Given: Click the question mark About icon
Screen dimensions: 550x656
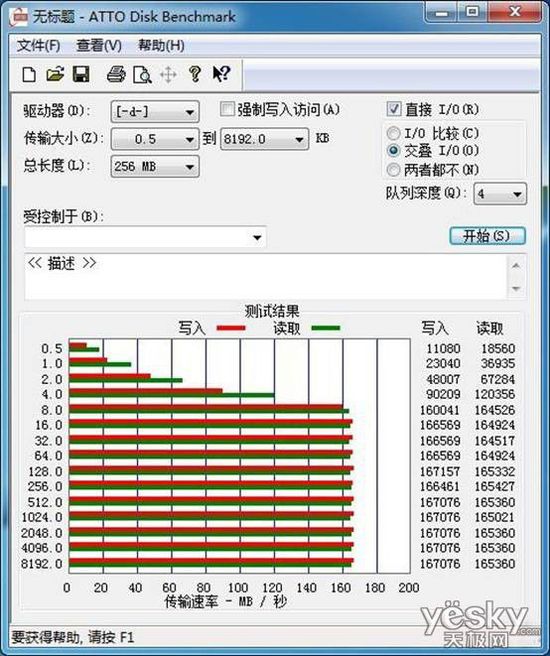Looking at the screenshot, I should [x=194, y=74].
